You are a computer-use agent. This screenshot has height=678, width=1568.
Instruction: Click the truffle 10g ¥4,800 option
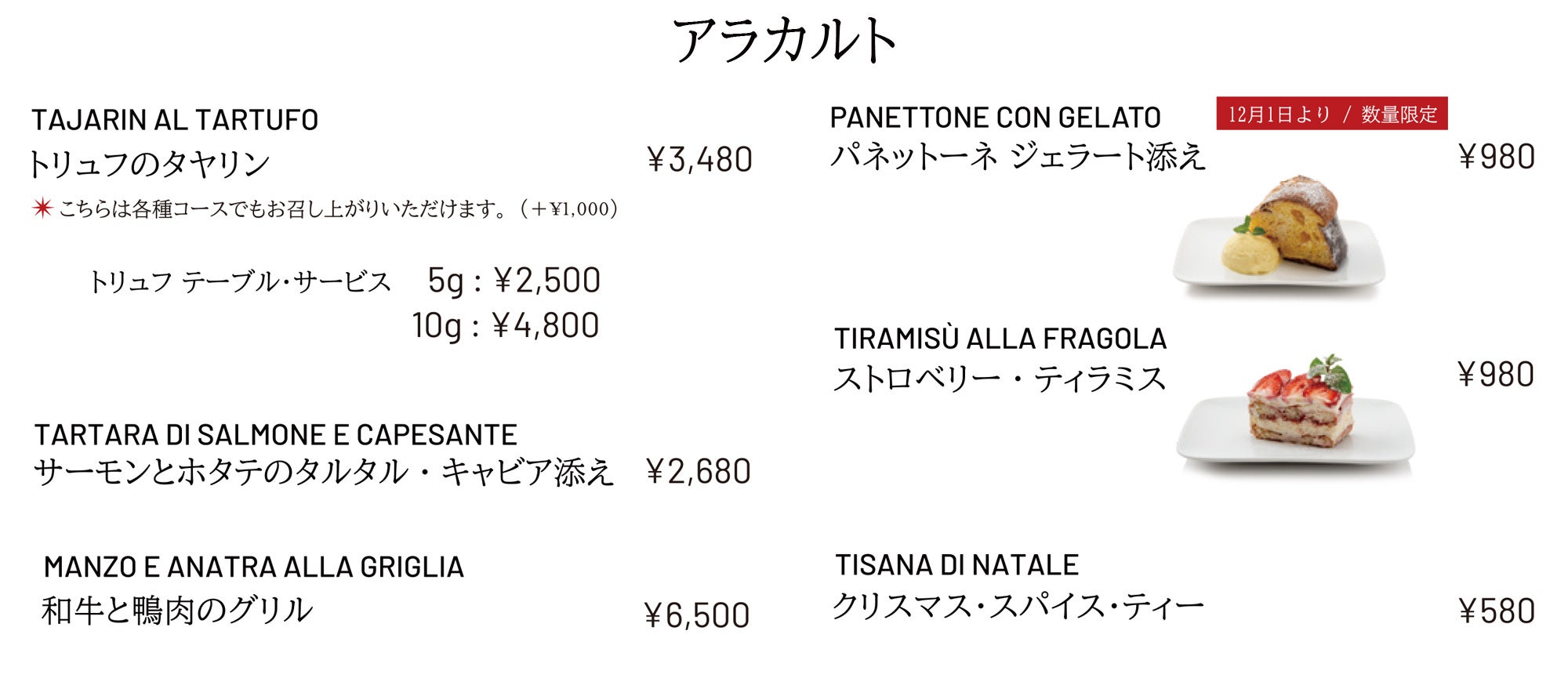pos(506,325)
